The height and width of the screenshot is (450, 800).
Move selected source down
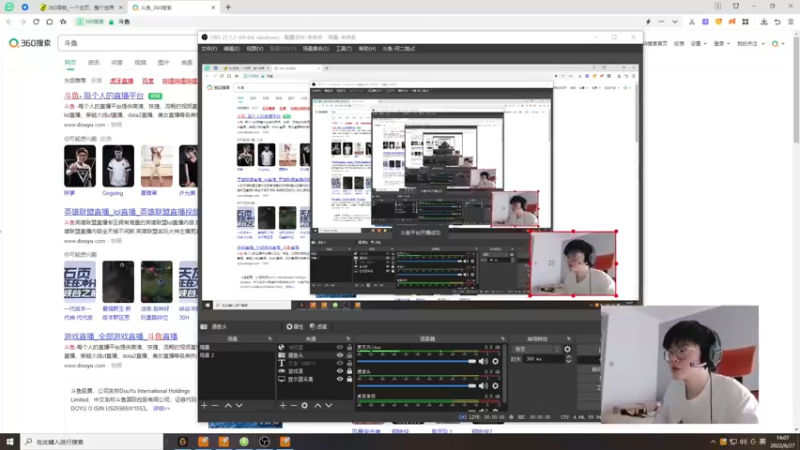tap(329, 406)
